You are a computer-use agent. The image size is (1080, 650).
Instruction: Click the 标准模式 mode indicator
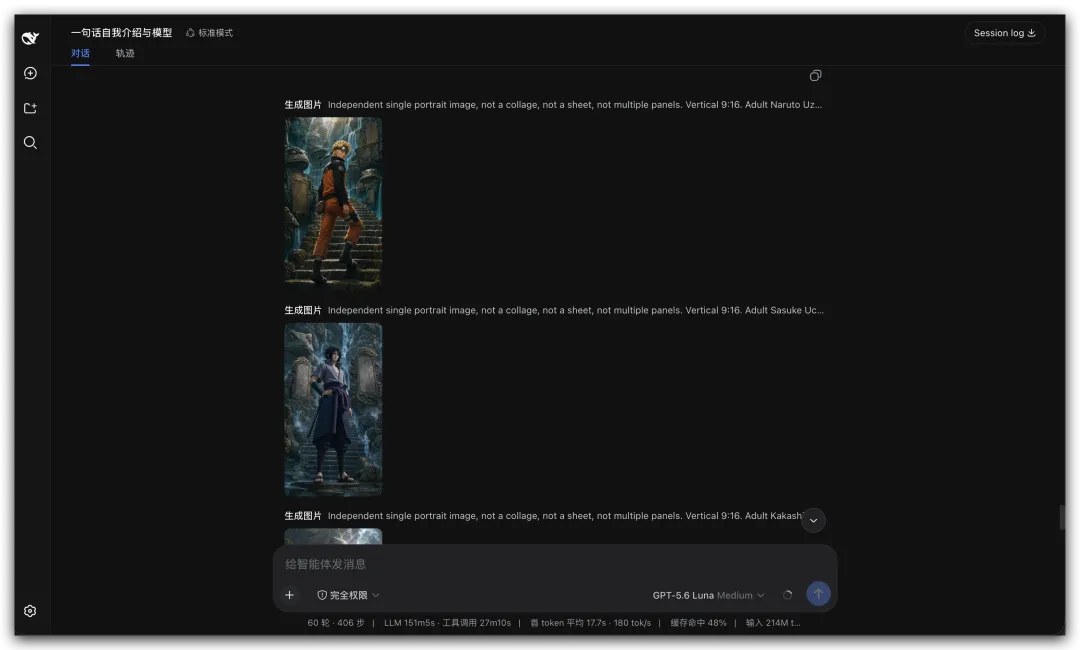click(209, 33)
